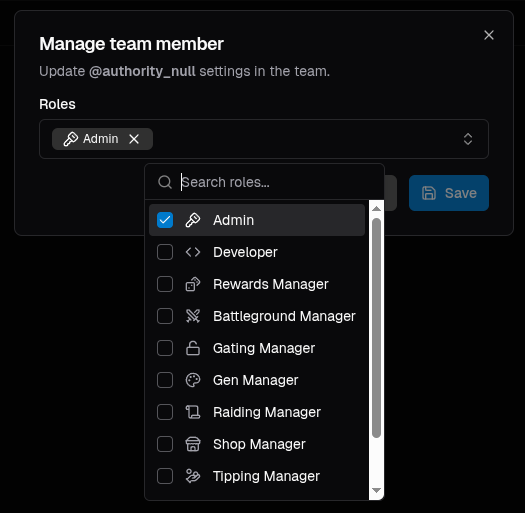Click the key icon next to Admin option
The image size is (525, 513).
[x=193, y=220]
